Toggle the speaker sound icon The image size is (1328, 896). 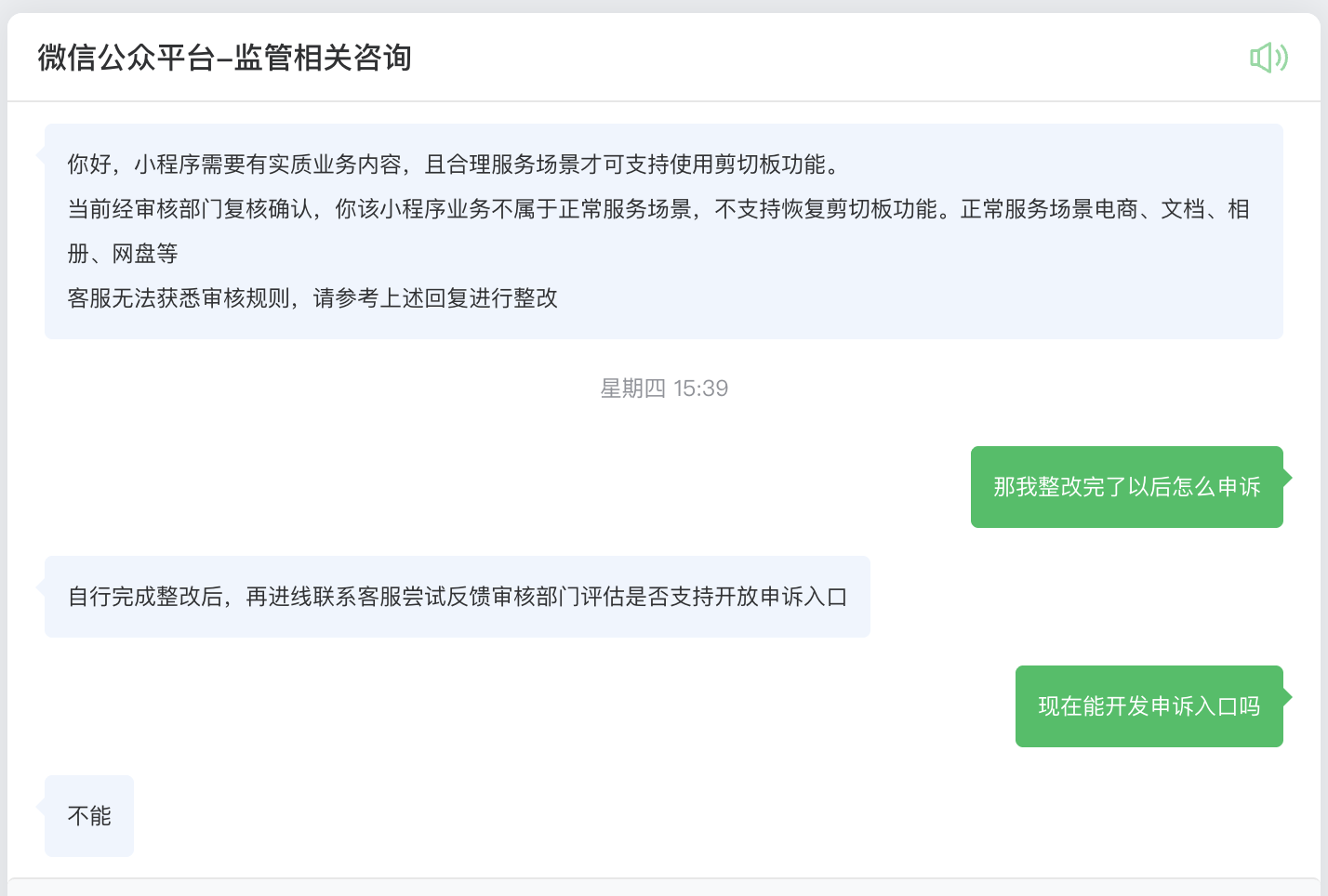[x=1268, y=58]
